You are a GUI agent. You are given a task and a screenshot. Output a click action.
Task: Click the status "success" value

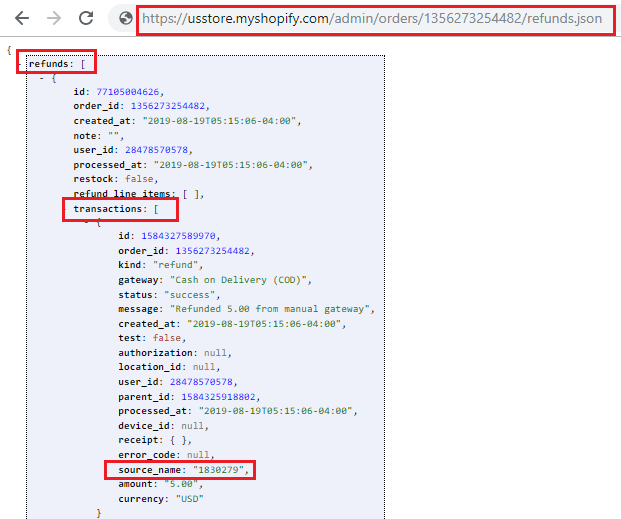point(190,295)
